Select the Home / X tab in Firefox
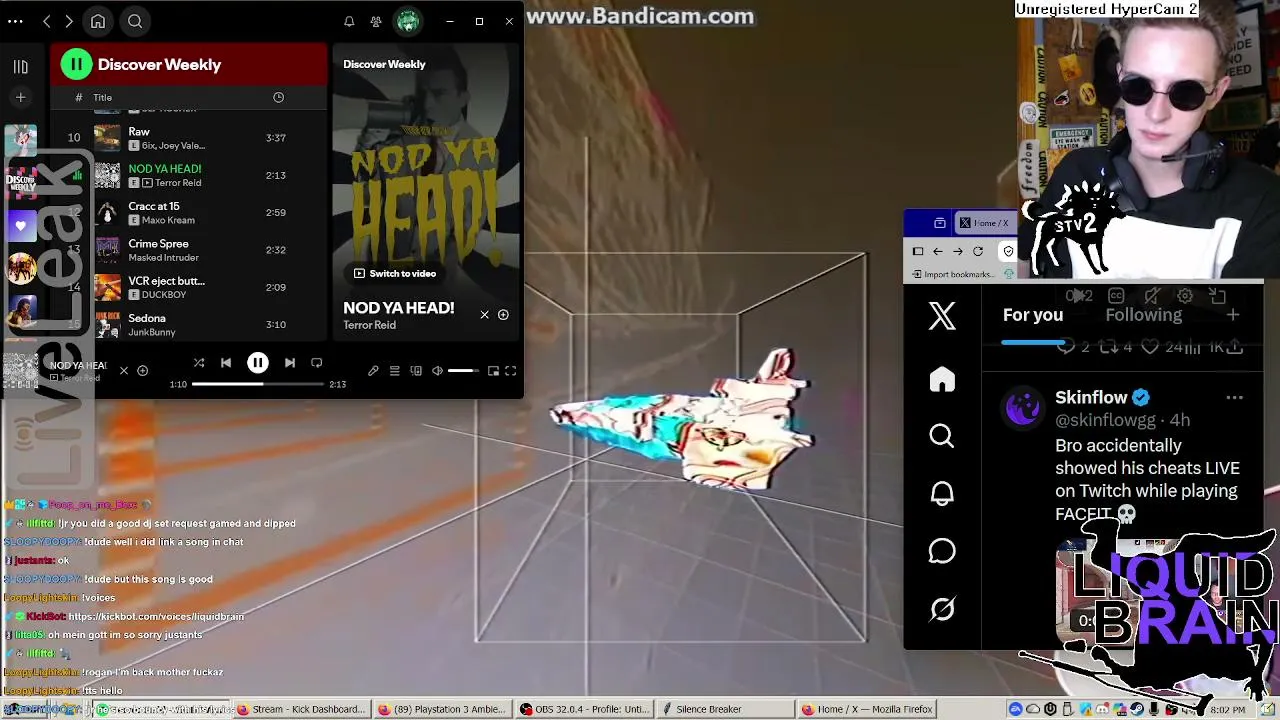The height and width of the screenshot is (720, 1280). (984, 223)
